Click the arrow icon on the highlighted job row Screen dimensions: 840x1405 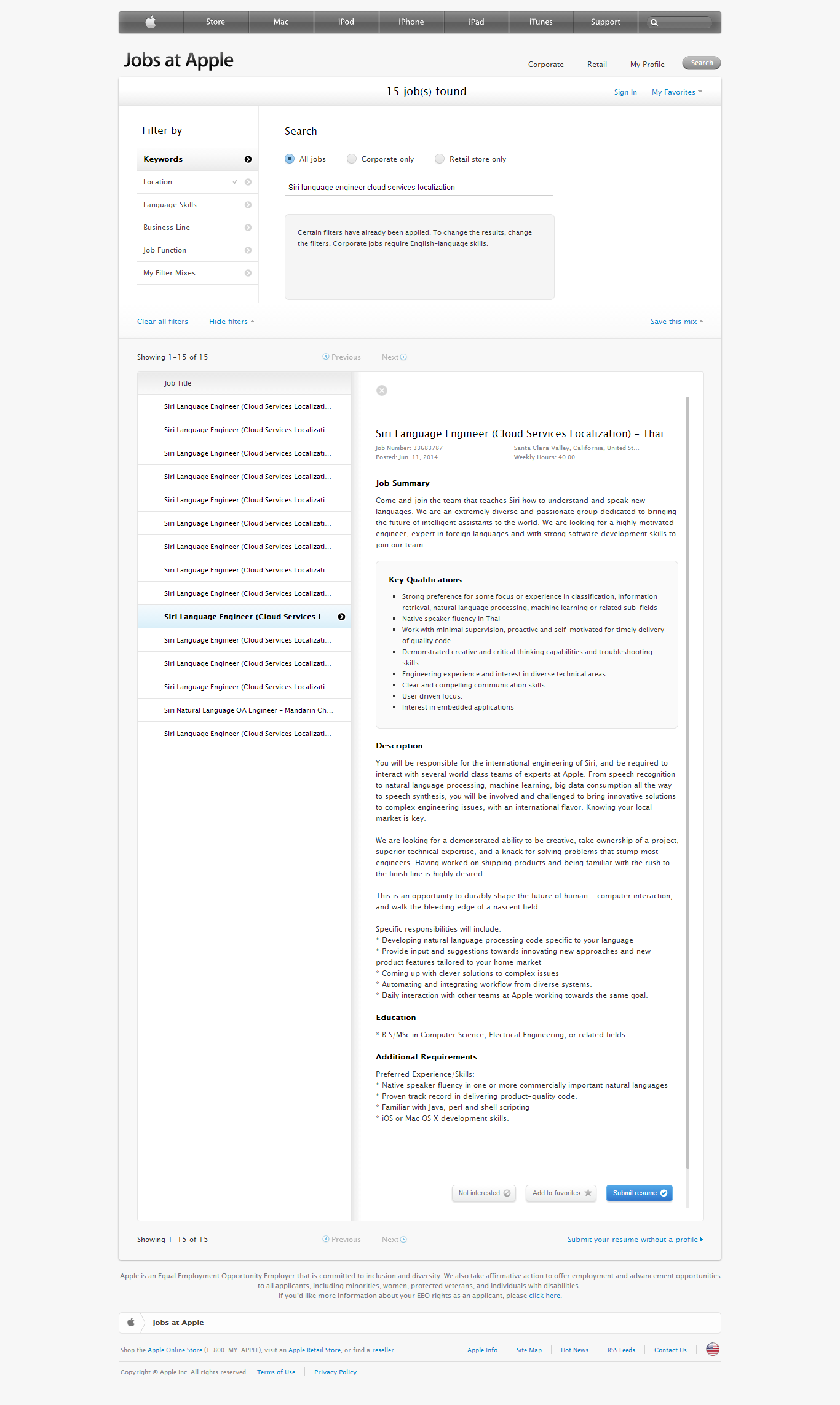point(341,617)
